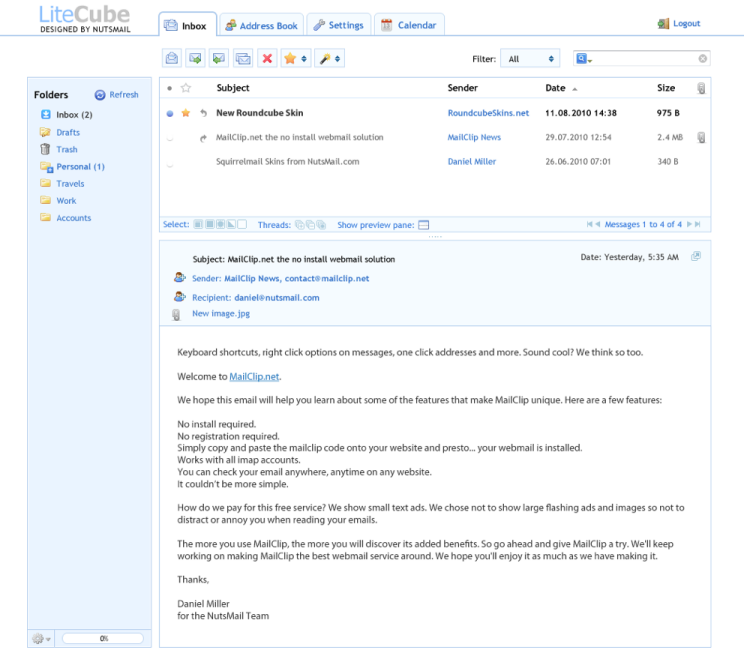The height and width of the screenshot is (665, 744).
Task: Open the Calendar tab
Action: (x=409, y=25)
